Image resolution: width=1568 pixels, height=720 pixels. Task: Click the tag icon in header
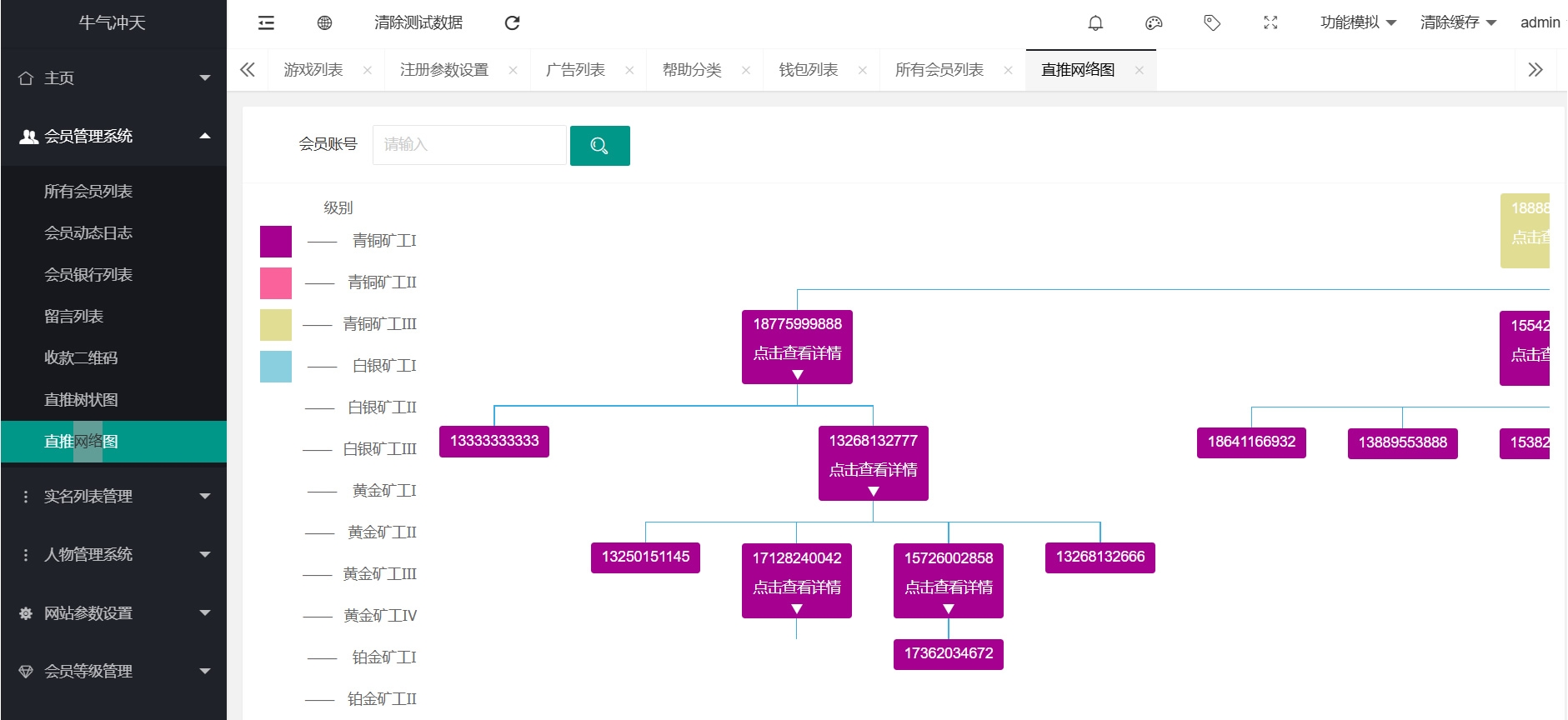click(x=1212, y=23)
